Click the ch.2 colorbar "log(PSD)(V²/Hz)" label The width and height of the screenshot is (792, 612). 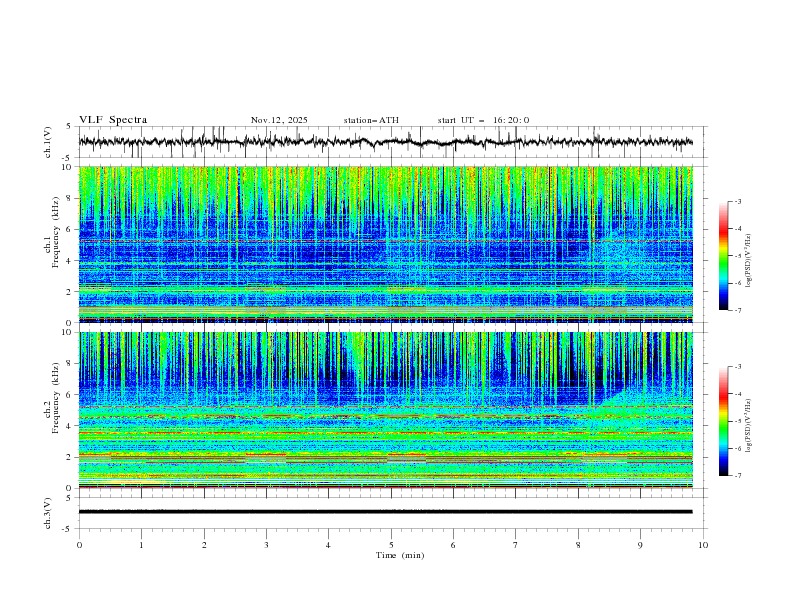click(748, 426)
